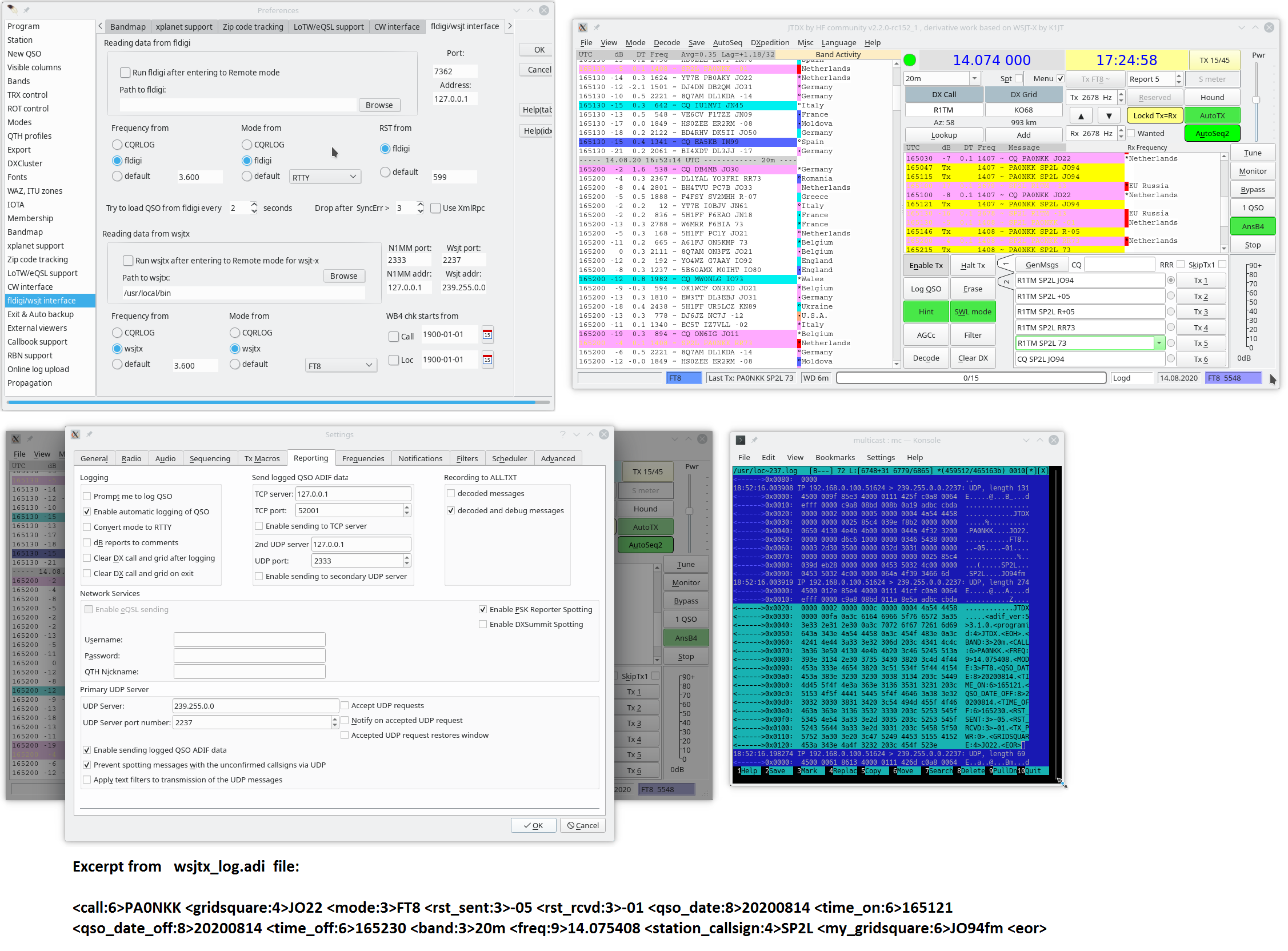Adjust the Pwr slider in JTDX
Screen dimensions: 1288x951
1257,100
